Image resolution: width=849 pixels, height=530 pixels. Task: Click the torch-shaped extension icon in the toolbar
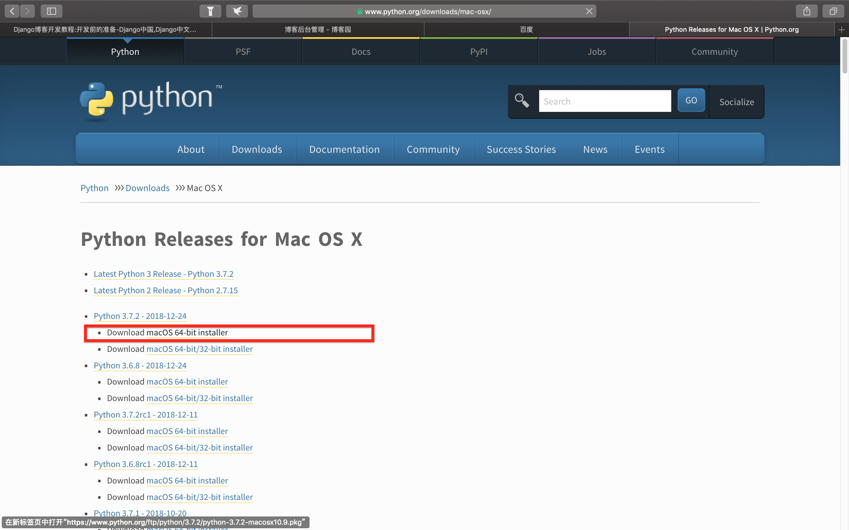[x=210, y=11]
